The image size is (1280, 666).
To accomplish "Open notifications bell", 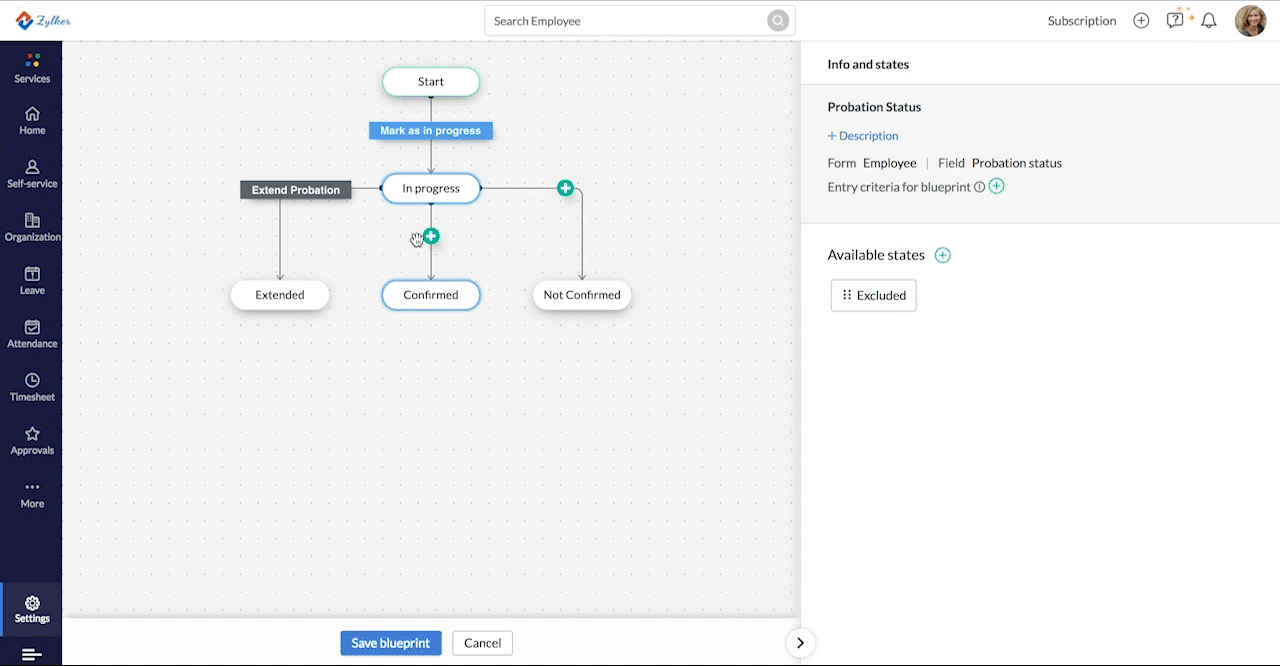I will [1209, 21].
